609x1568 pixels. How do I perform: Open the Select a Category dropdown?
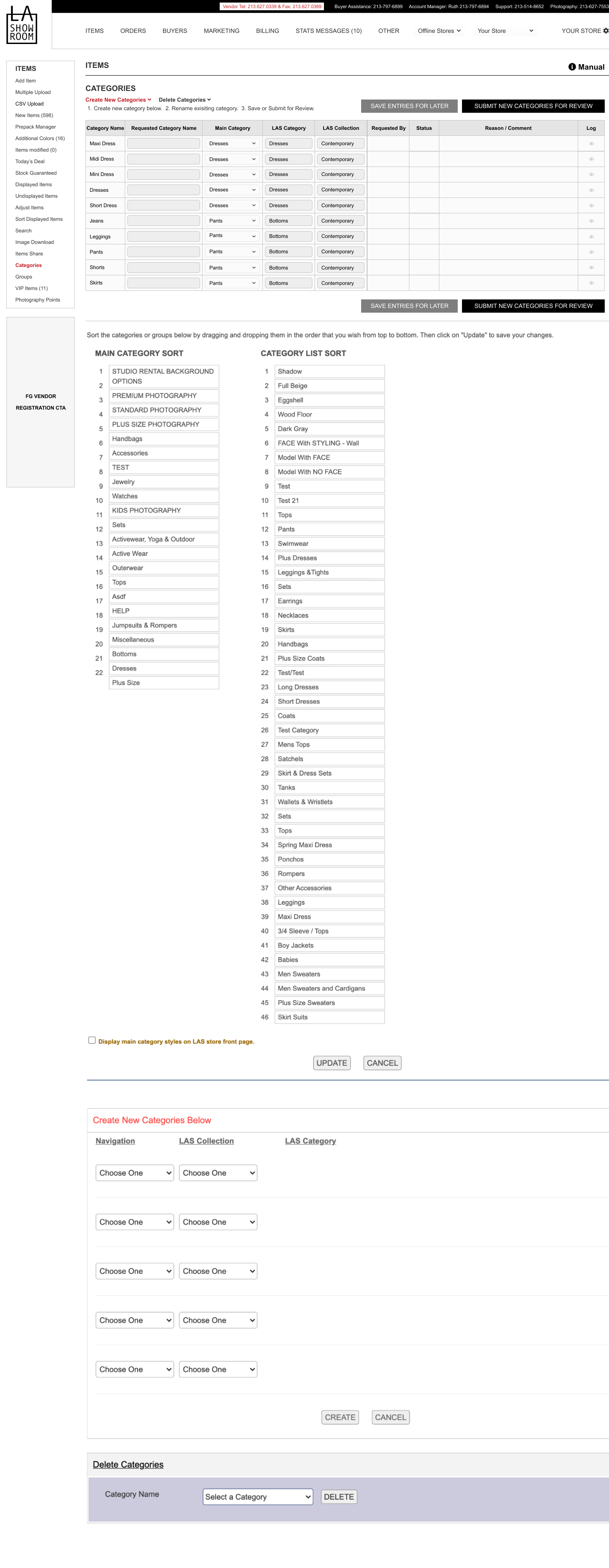tap(258, 1497)
